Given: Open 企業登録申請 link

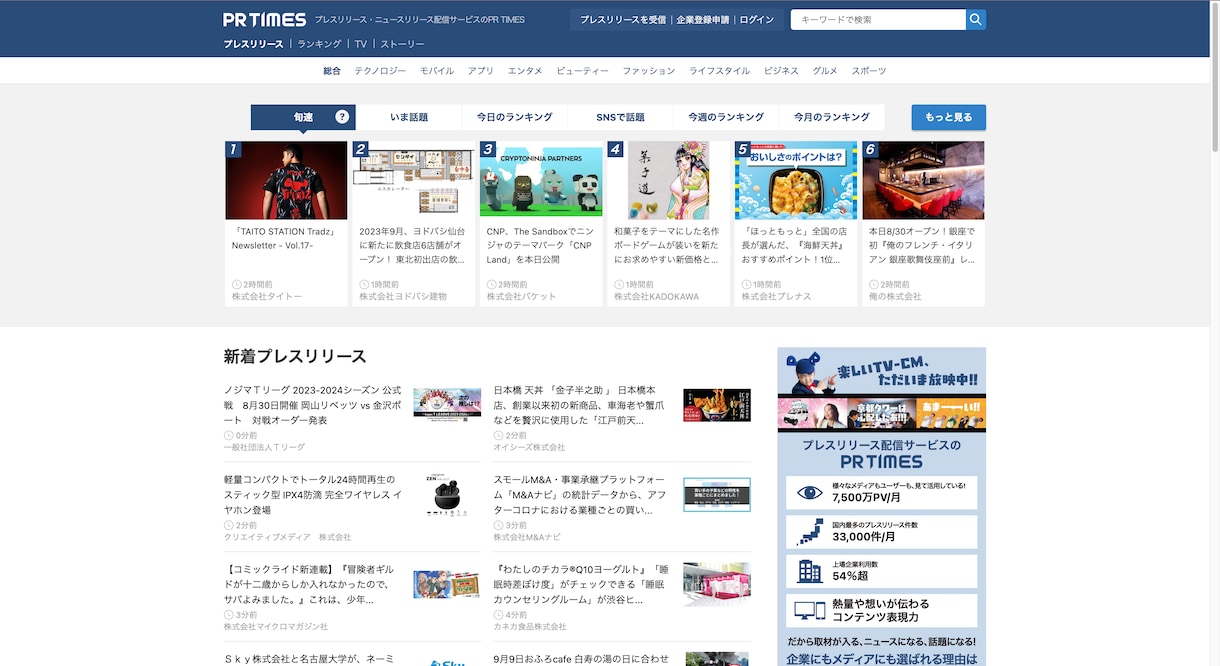Looking at the screenshot, I should point(702,20).
